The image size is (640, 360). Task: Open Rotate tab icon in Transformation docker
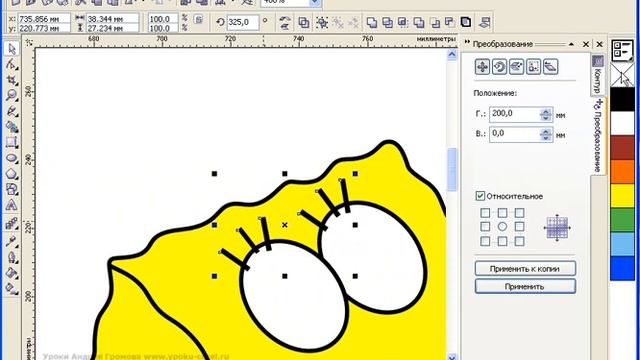pyautogui.click(x=499, y=67)
